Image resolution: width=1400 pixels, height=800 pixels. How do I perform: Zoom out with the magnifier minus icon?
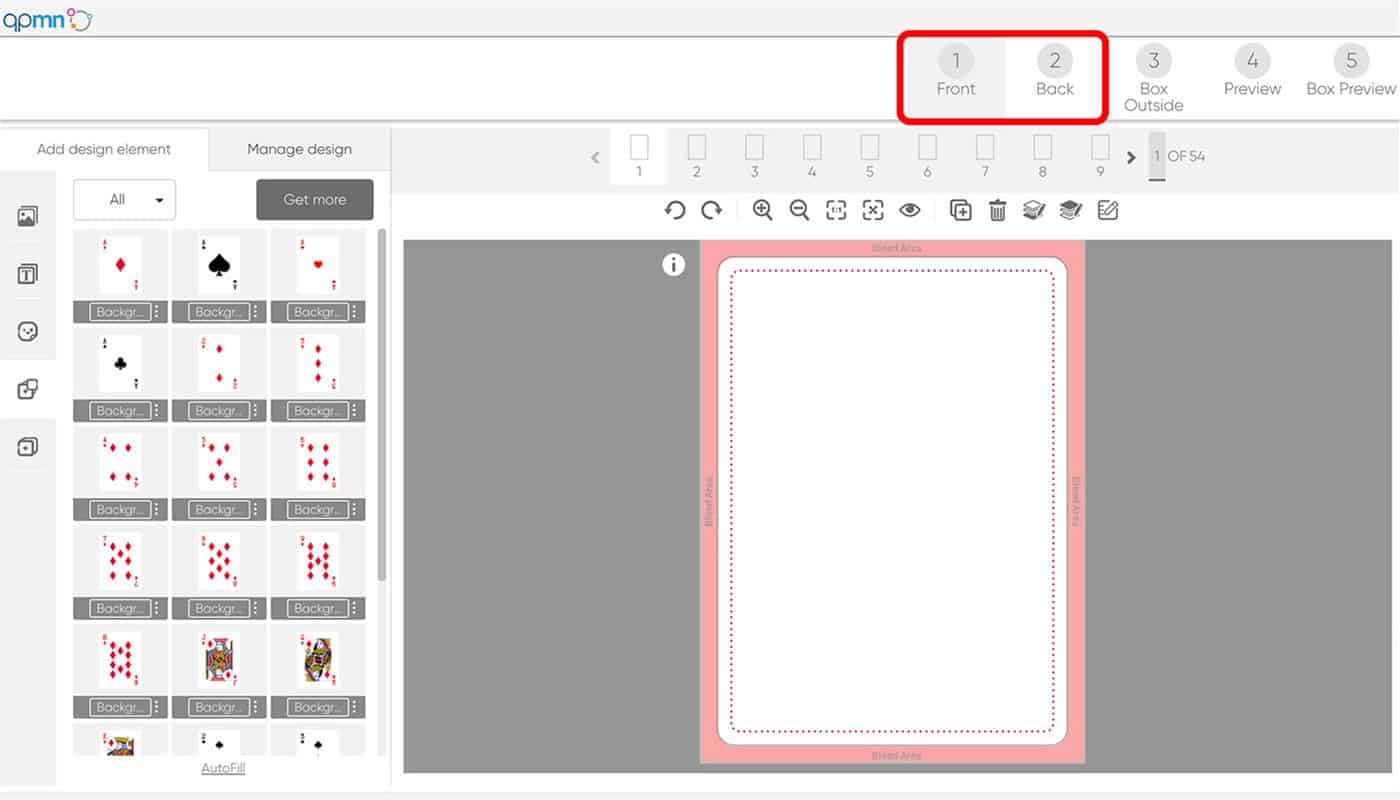click(799, 210)
